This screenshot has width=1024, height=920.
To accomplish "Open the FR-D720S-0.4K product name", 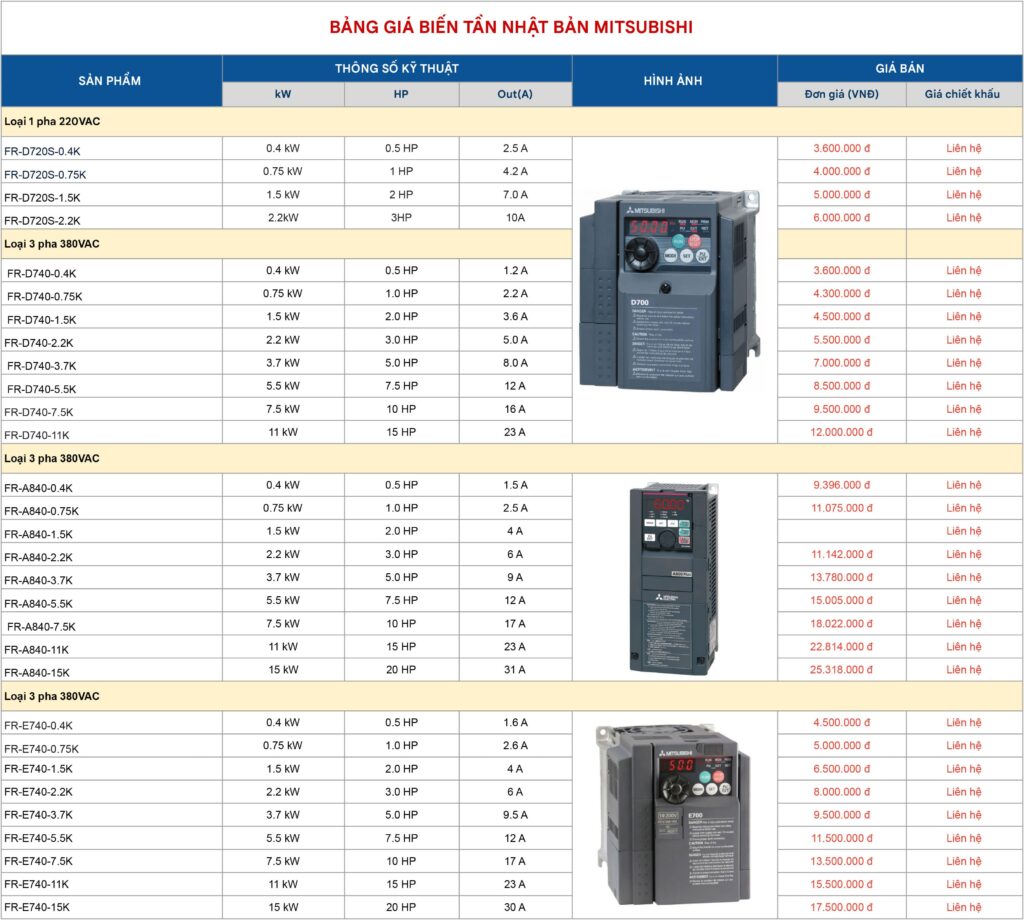I will coord(42,151).
